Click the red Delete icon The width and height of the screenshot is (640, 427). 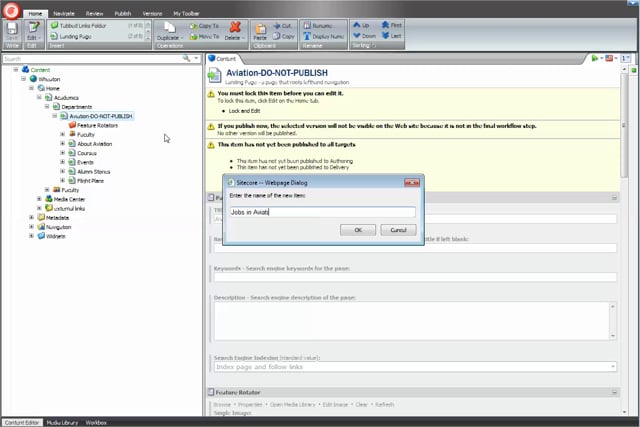[x=234, y=28]
